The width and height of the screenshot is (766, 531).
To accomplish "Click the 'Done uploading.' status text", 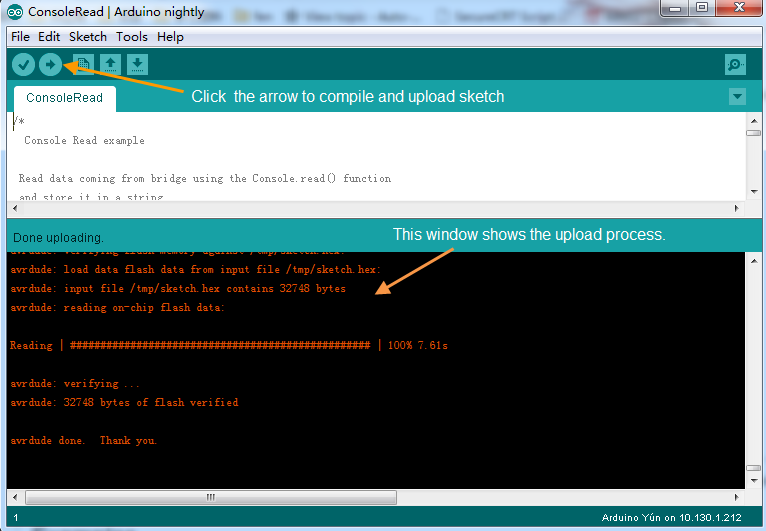I will tap(58, 238).
